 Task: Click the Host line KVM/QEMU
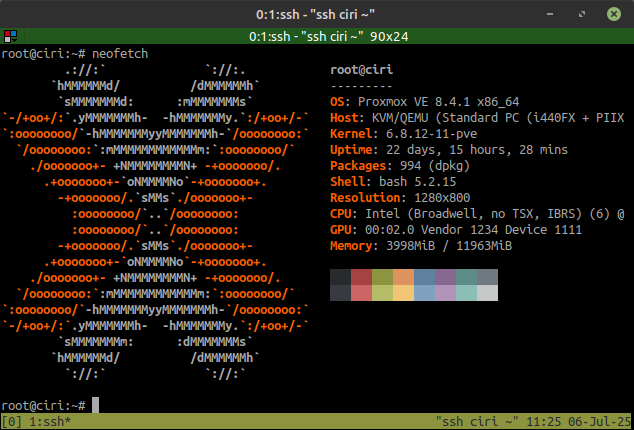[x=477, y=118]
